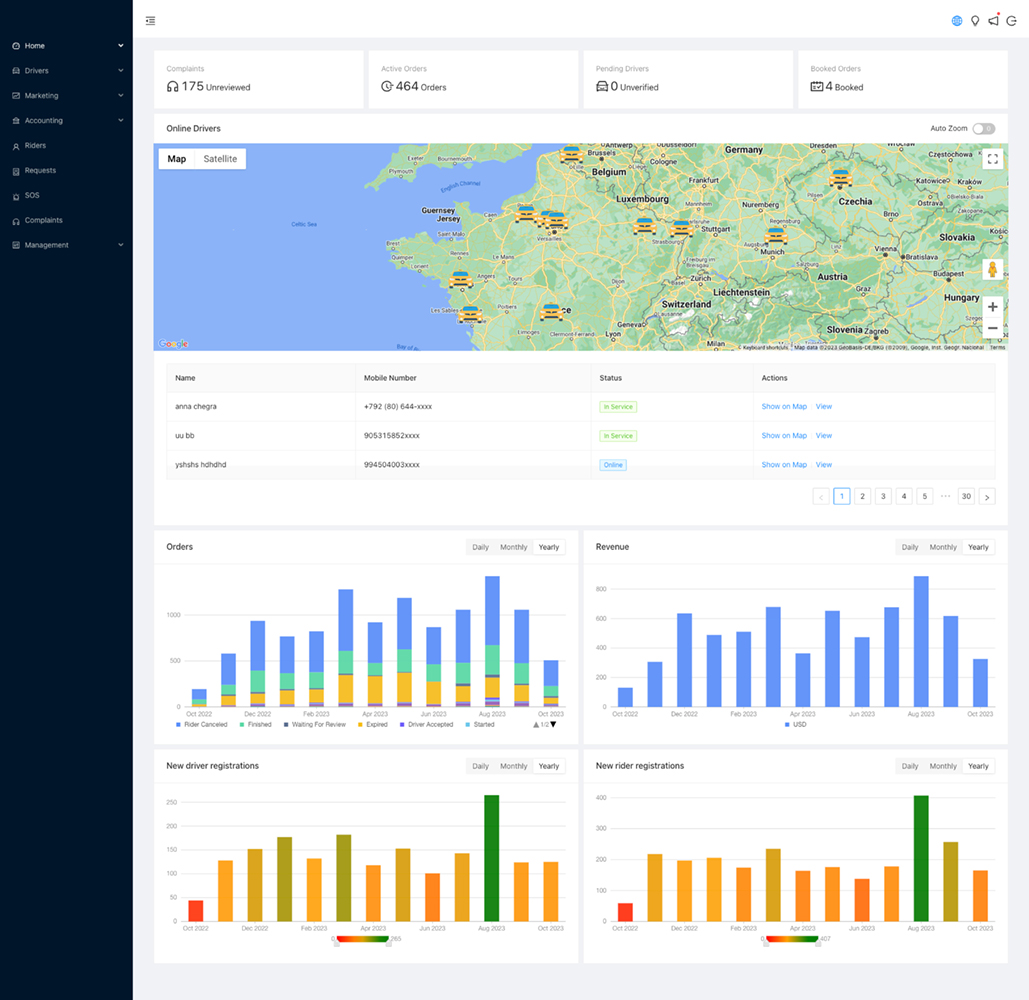
Task: Click the announcements megaphone icon
Action: click(993, 21)
